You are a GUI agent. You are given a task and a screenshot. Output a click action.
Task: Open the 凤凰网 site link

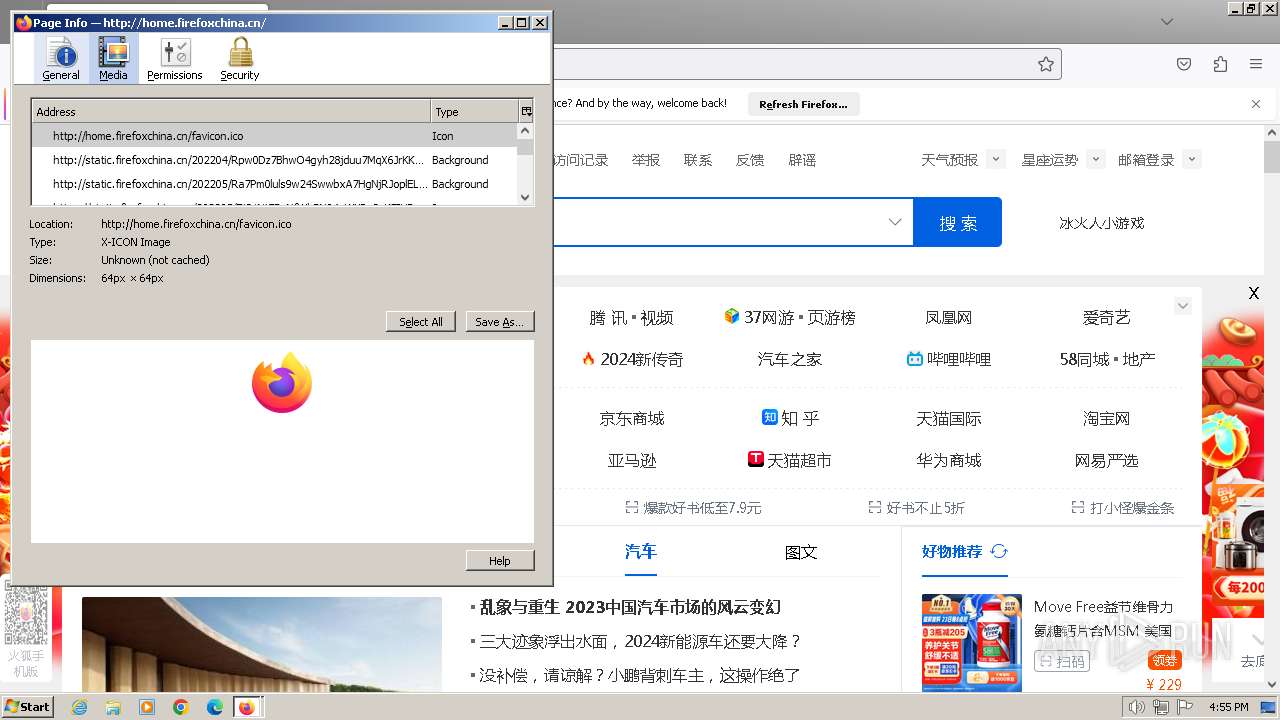click(x=949, y=318)
